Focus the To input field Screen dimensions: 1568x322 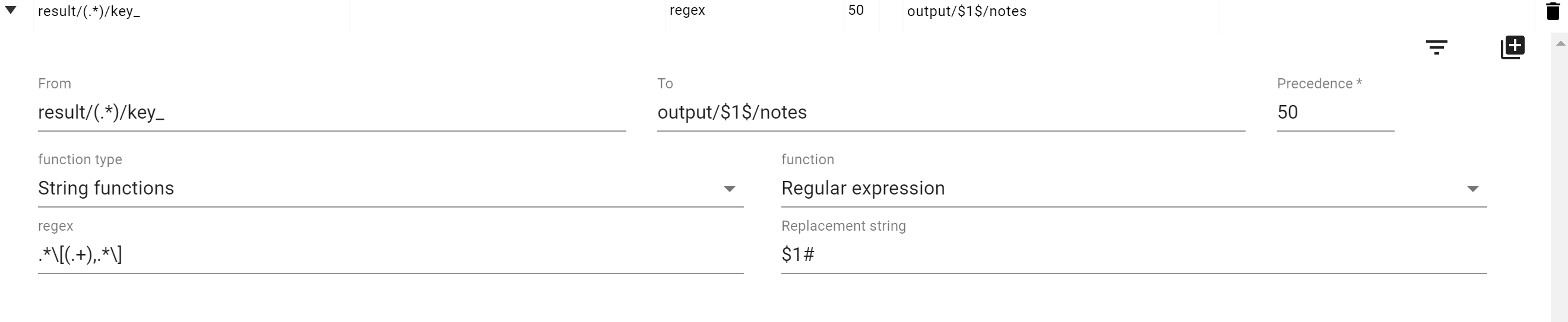click(950, 113)
